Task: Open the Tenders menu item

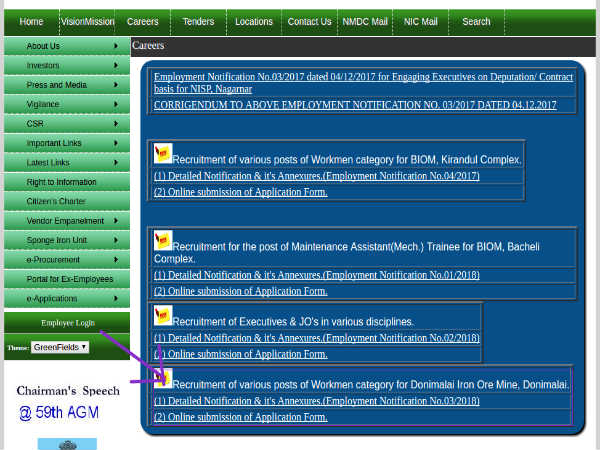Action: [x=198, y=22]
